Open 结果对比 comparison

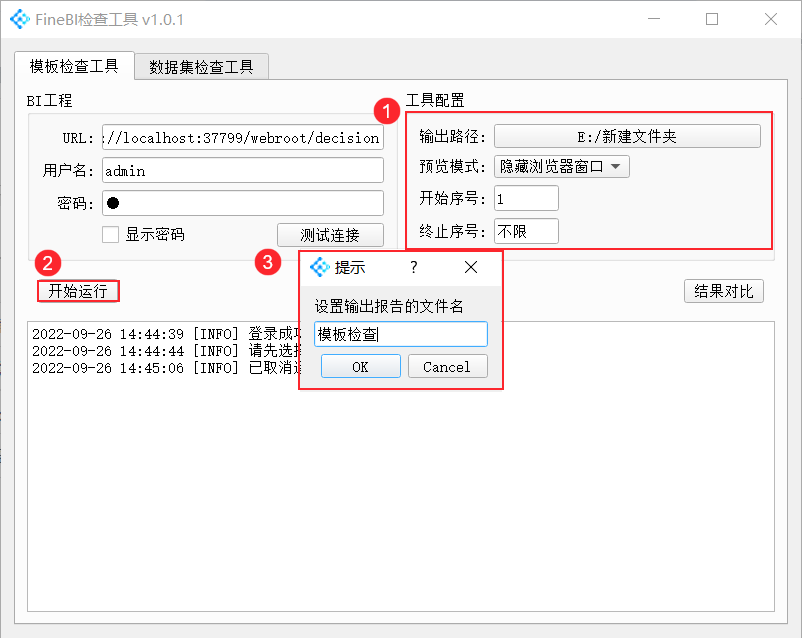[x=724, y=291]
